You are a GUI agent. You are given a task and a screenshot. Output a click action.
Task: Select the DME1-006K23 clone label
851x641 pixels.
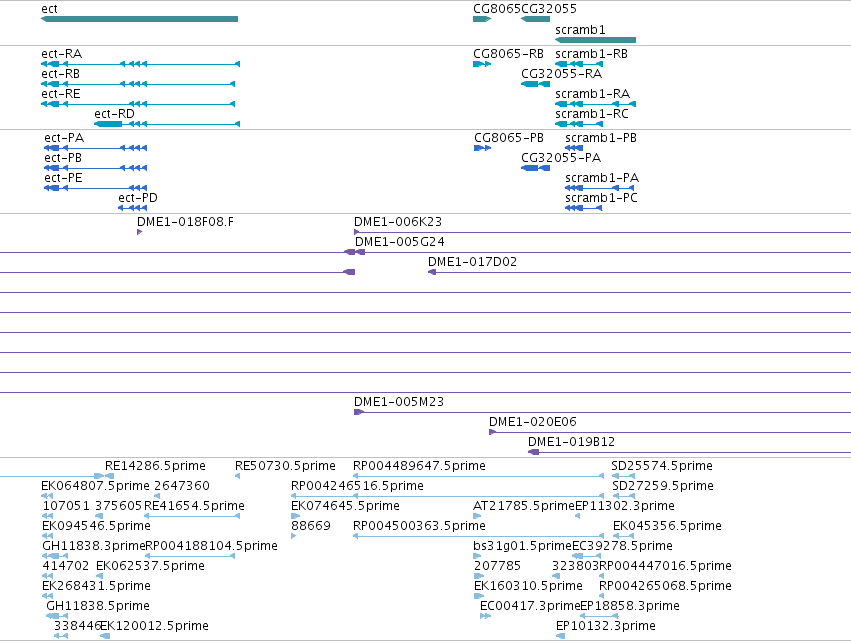click(x=398, y=222)
